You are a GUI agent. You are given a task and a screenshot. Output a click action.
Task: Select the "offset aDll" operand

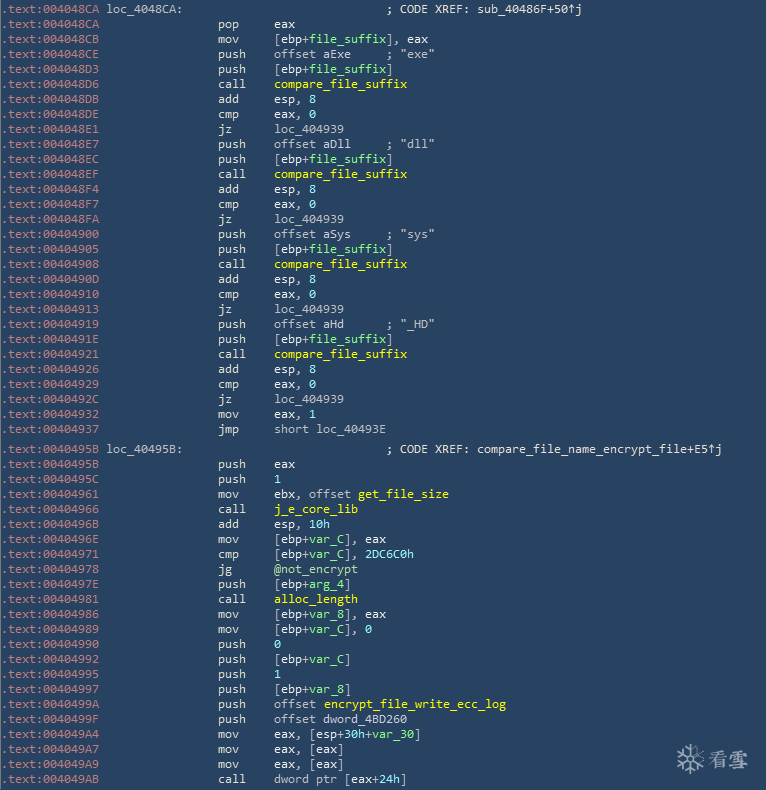[x=312, y=144]
